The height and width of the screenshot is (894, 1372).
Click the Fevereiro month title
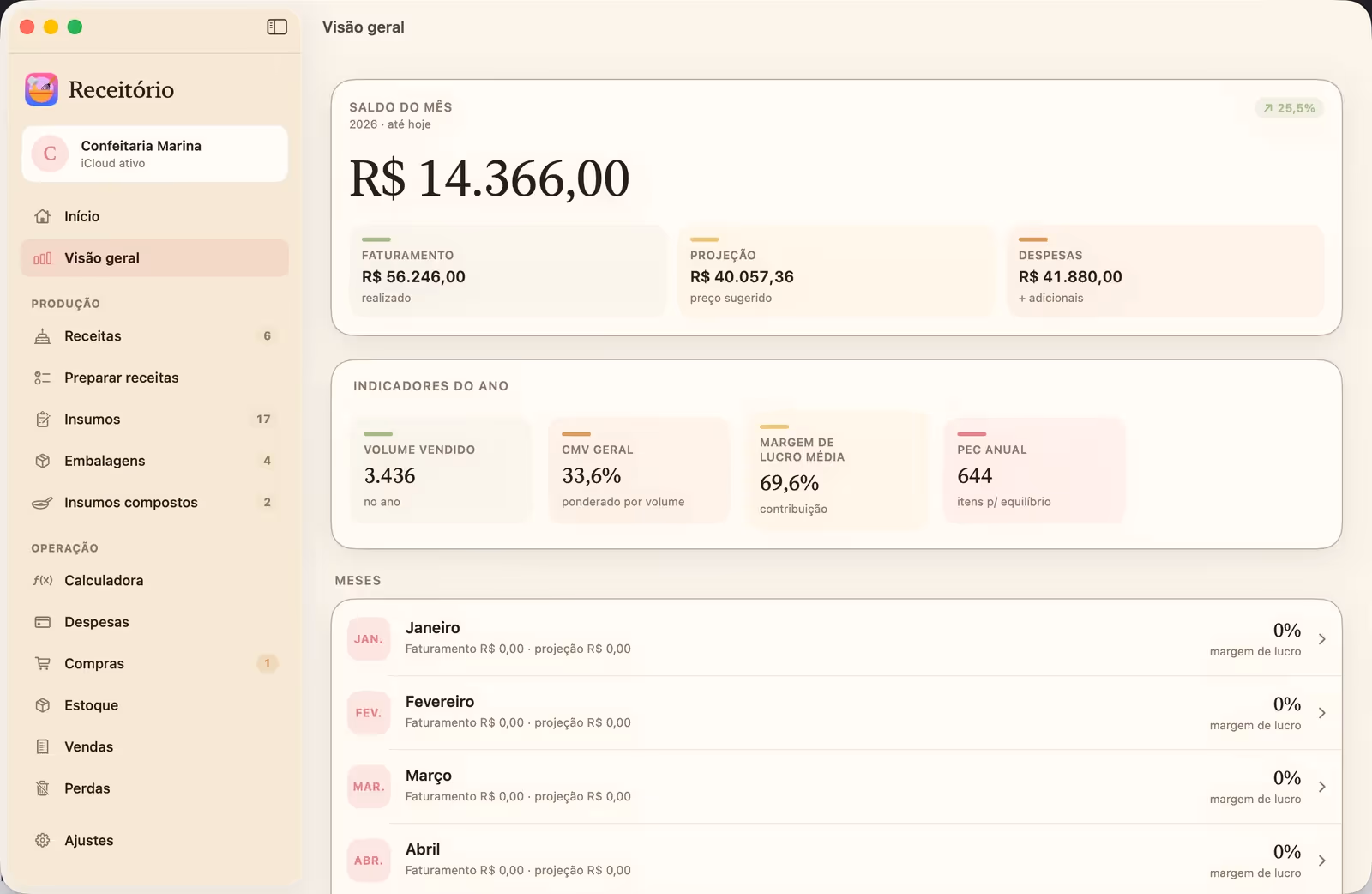[x=440, y=702]
